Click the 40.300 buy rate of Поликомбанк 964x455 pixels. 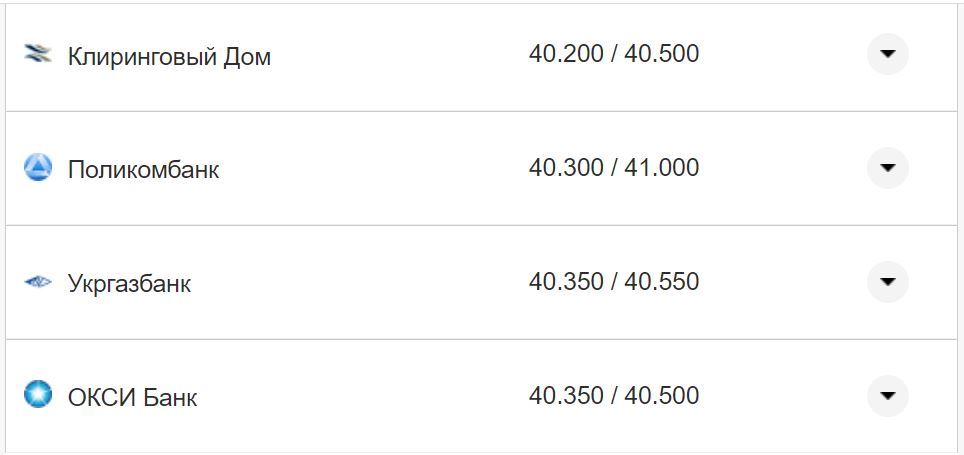[566, 168]
